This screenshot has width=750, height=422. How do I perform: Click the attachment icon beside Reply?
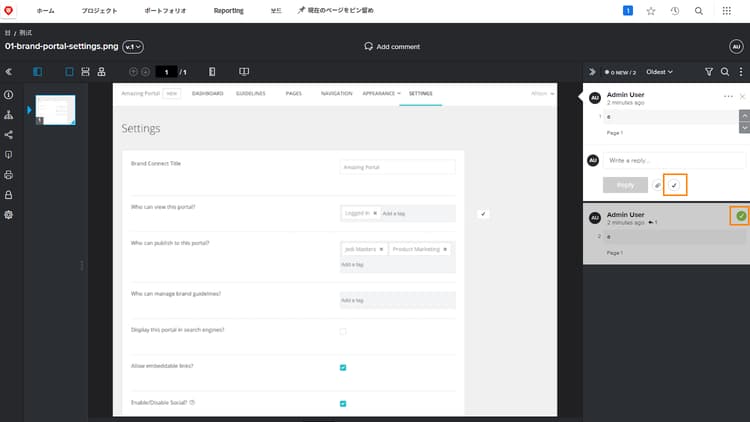pyautogui.click(x=658, y=185)
